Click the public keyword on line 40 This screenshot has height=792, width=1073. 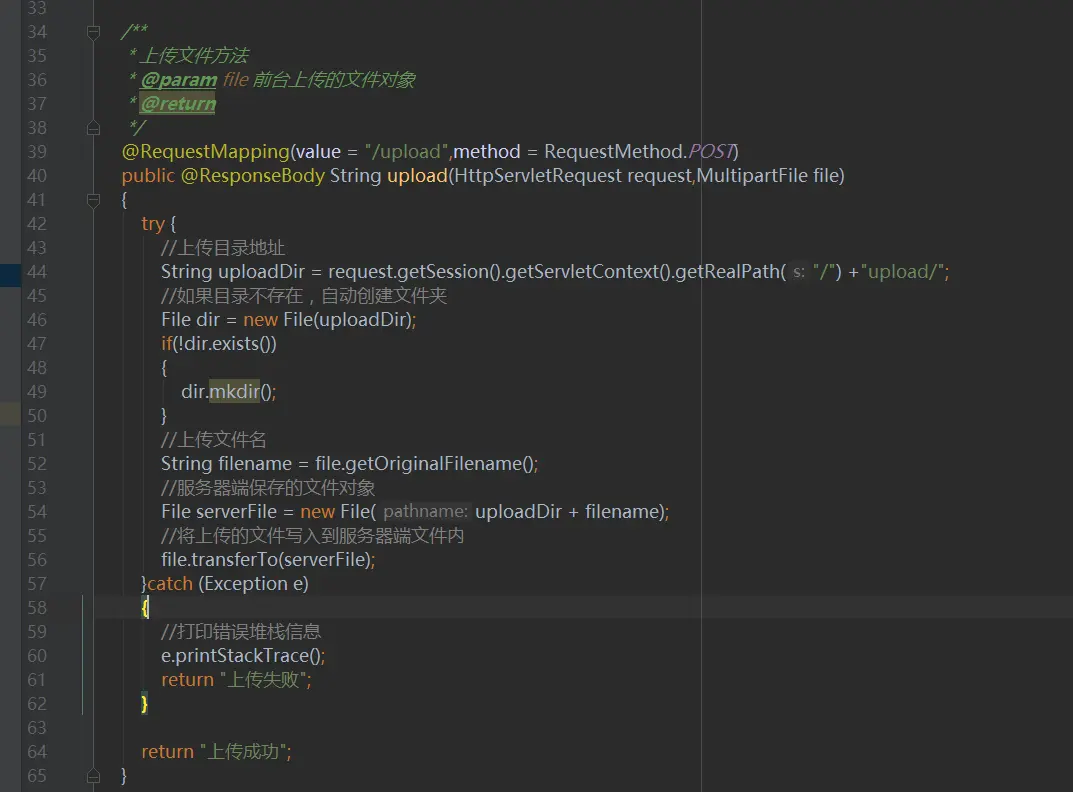(148, 176)
